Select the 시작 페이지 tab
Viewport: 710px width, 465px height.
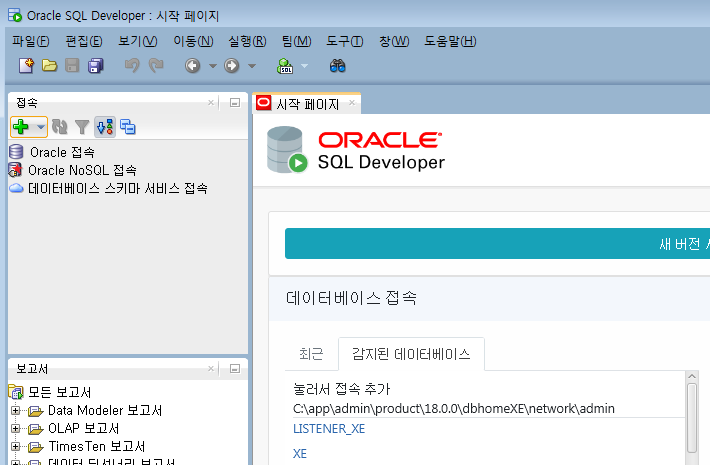(x=307, y=104)
